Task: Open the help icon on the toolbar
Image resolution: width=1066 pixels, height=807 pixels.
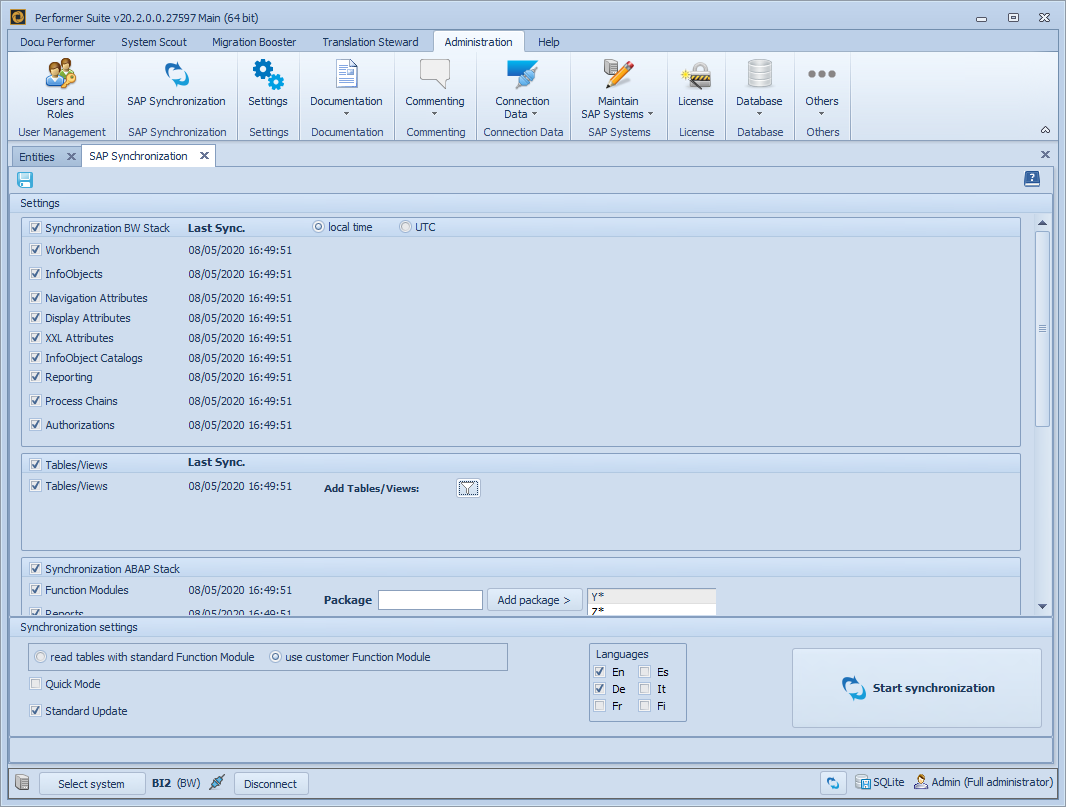Action: tap(1032, 179)
